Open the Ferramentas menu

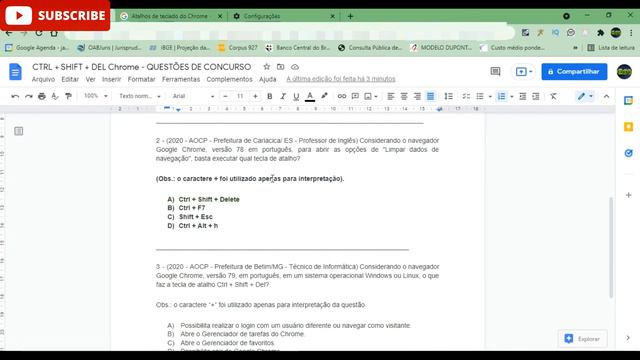click(181, 79)
